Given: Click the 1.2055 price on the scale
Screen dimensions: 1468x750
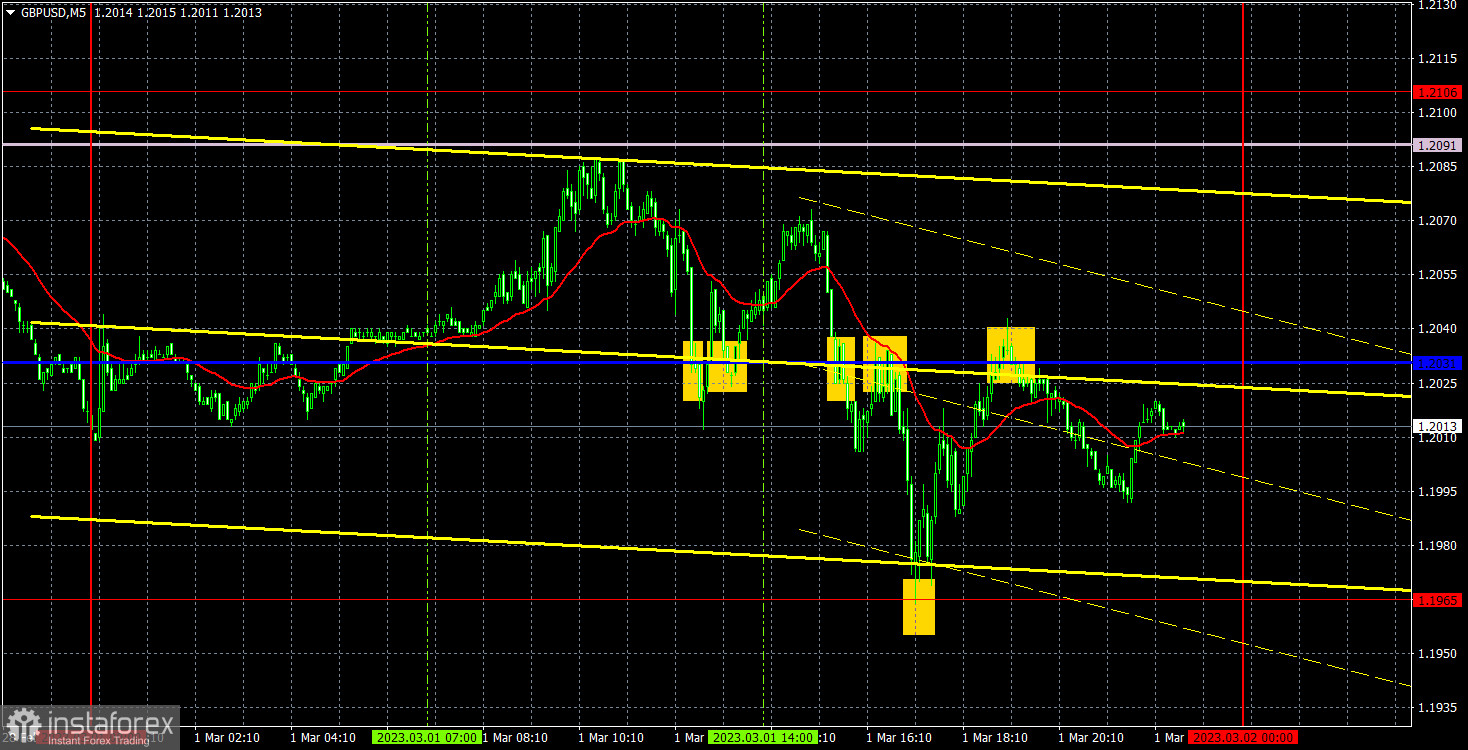Looking at the screenshot, I should tap(1438, 275).
